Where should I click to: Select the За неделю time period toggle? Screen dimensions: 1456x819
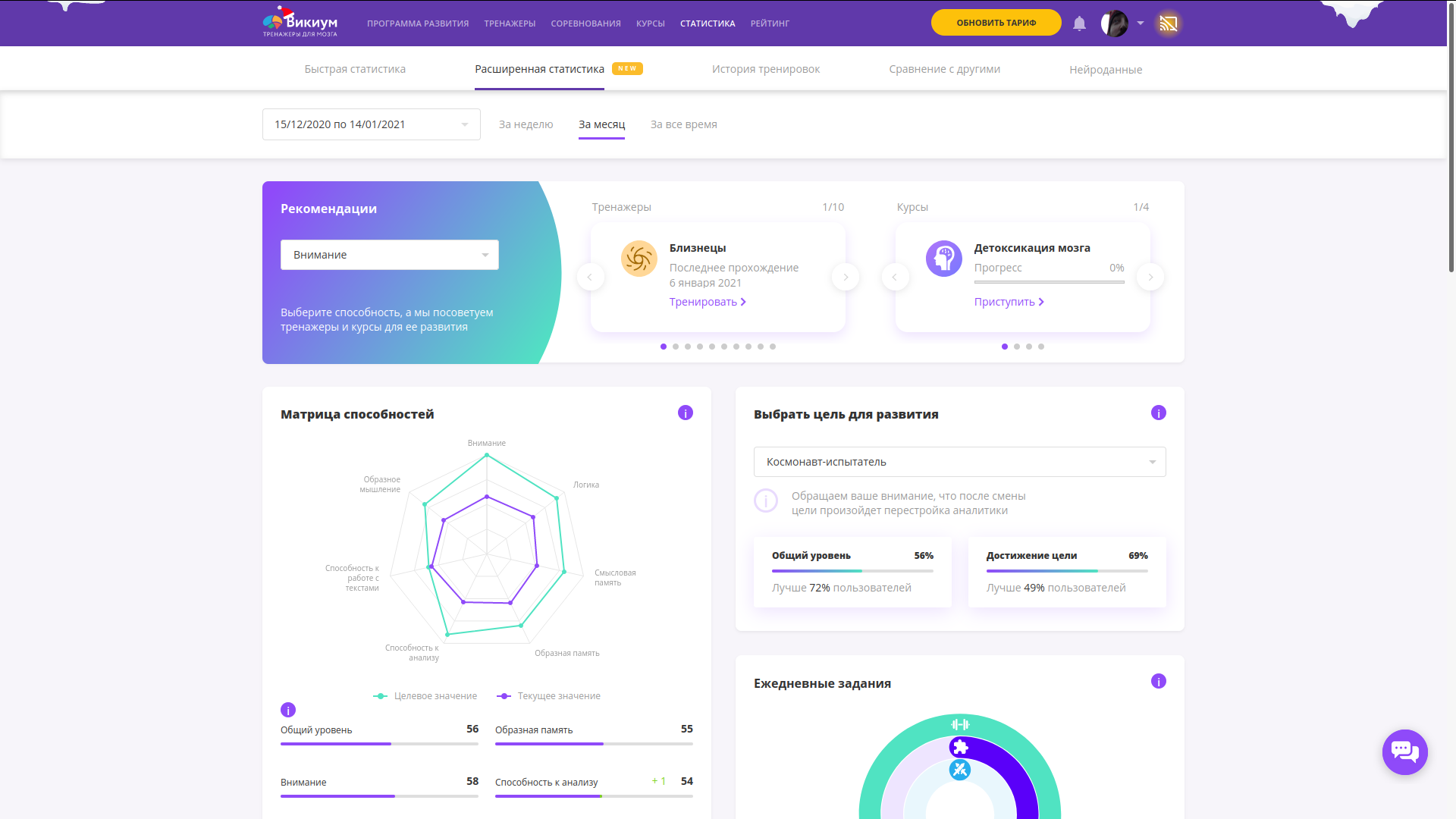coord(527,124)
